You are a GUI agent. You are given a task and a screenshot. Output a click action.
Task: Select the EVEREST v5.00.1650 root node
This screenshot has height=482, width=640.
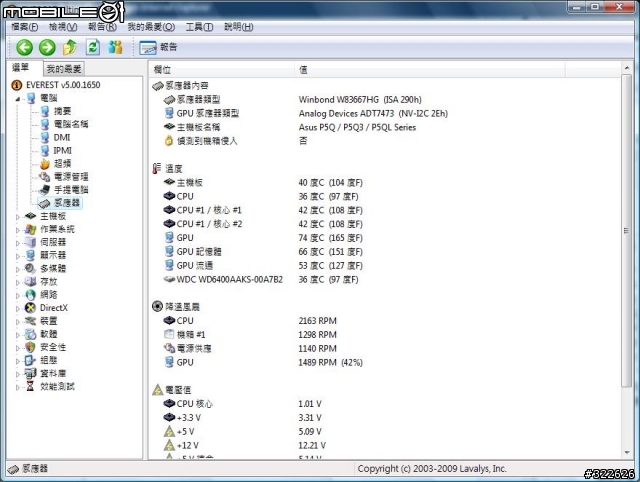63,85
